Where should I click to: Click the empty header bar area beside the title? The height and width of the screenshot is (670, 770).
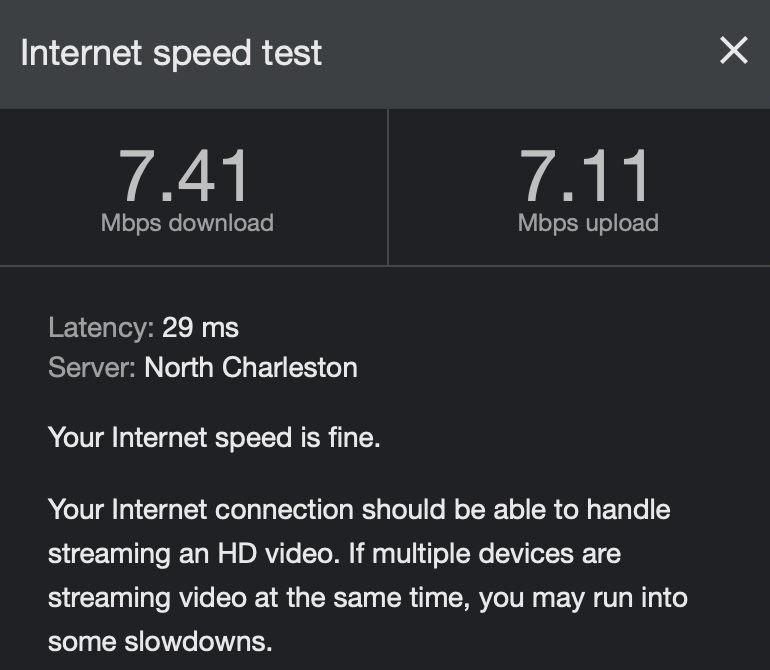520,53
